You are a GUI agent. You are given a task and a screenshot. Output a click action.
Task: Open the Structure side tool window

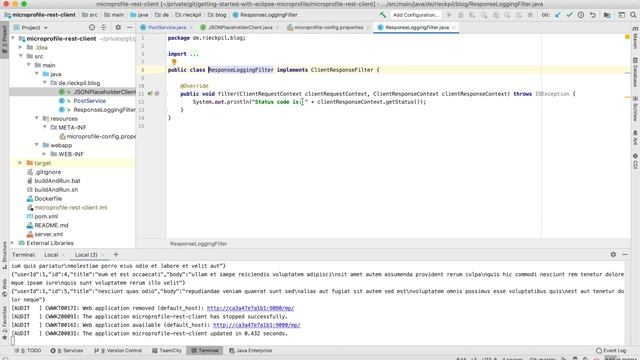(x=4, y=255)
